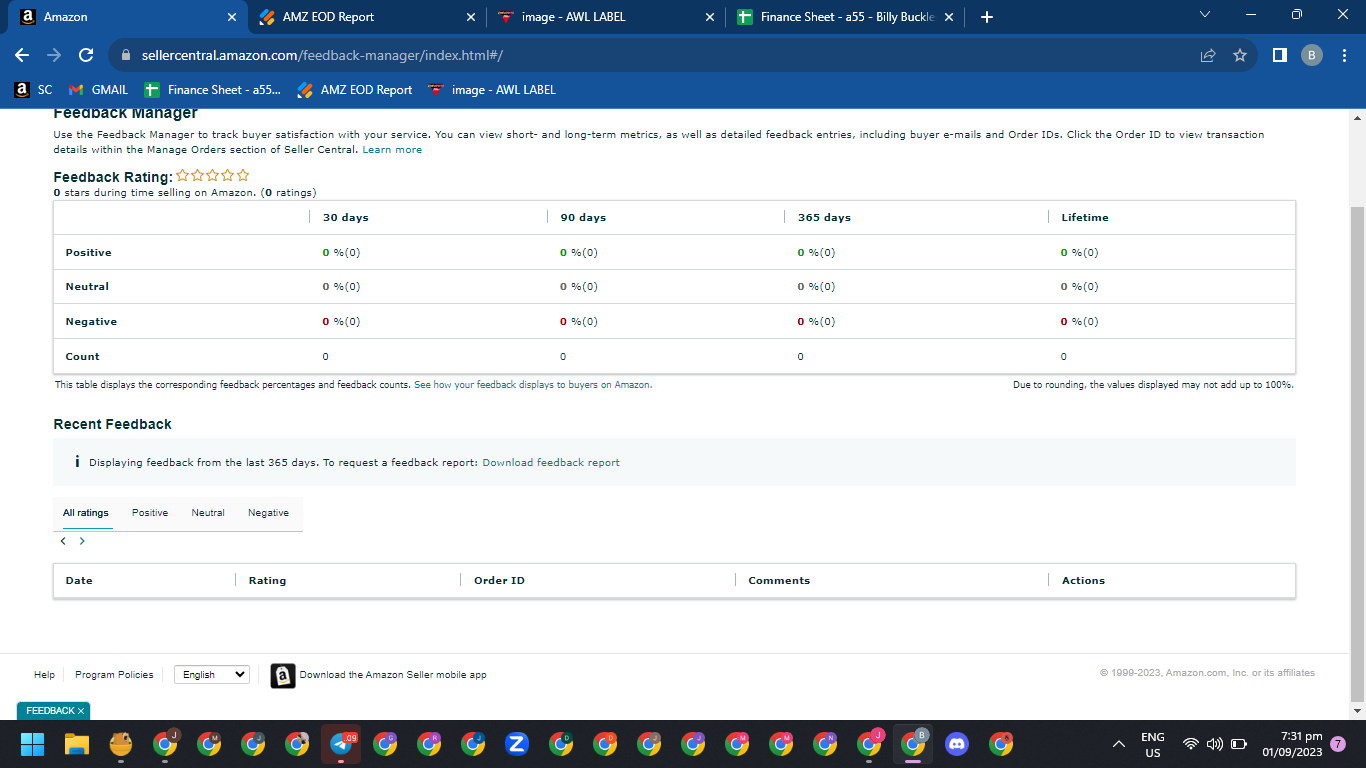
Task: Open Wi-Fi network status icon
Action: [1191, 744]
